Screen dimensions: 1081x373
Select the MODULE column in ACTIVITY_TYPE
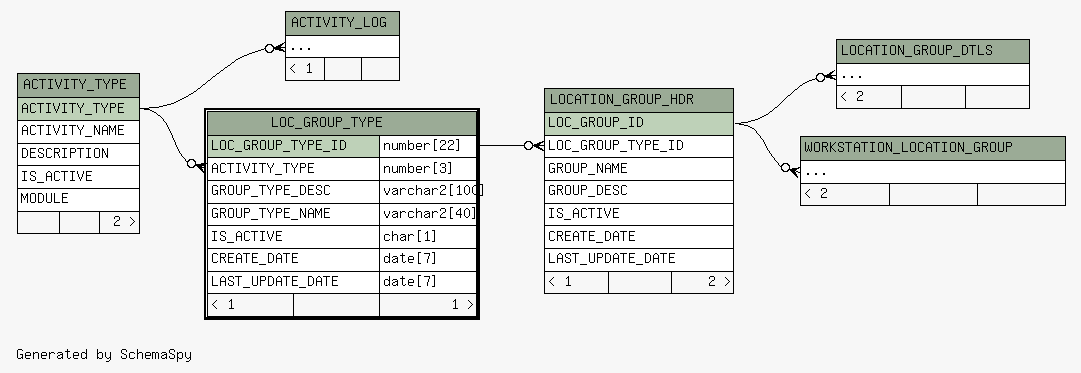(x=78, y=199)
